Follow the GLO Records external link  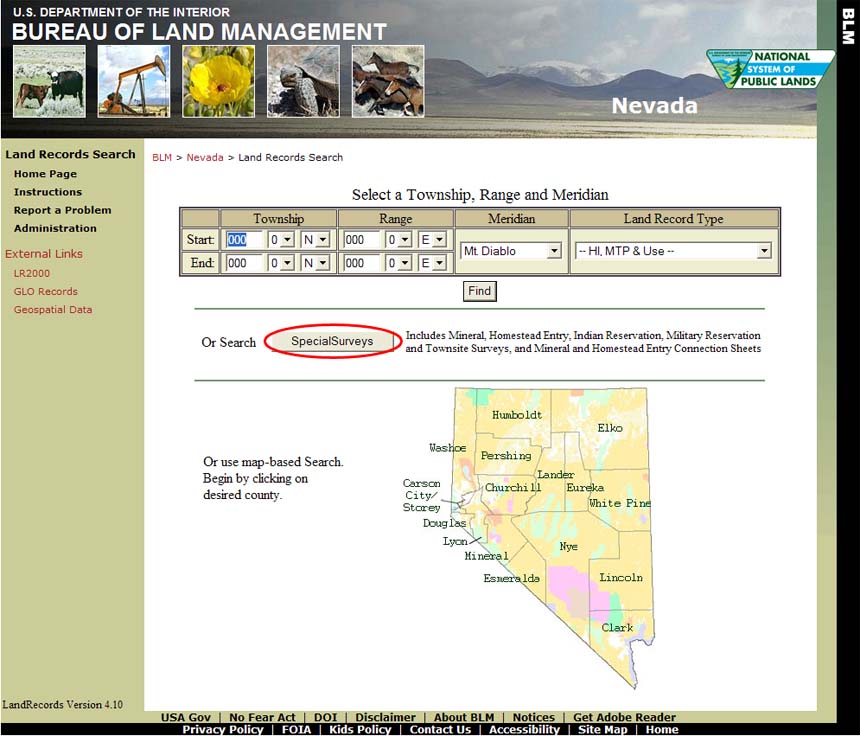(x=46, y=291)
